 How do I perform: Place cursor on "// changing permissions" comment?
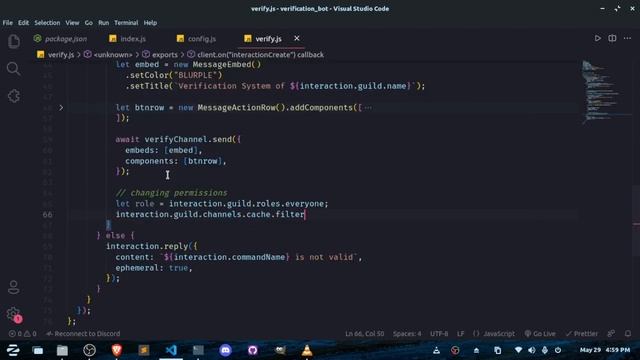[171, 193]
